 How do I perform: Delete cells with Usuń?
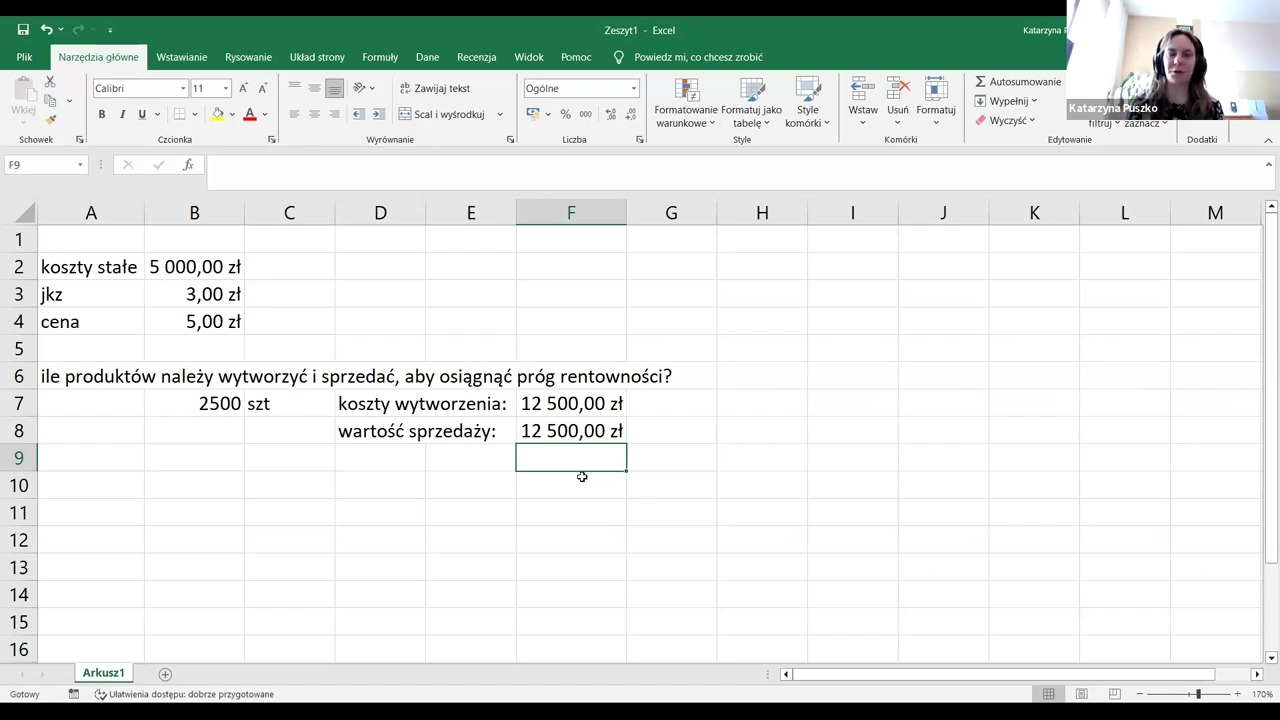coord(898,103)
